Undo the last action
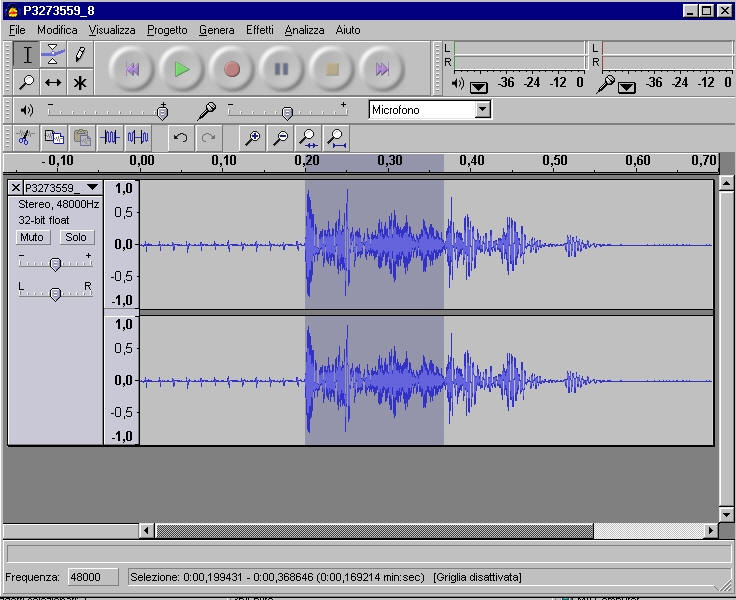Screen dimensions: 736x600 [x=181, y=138]
